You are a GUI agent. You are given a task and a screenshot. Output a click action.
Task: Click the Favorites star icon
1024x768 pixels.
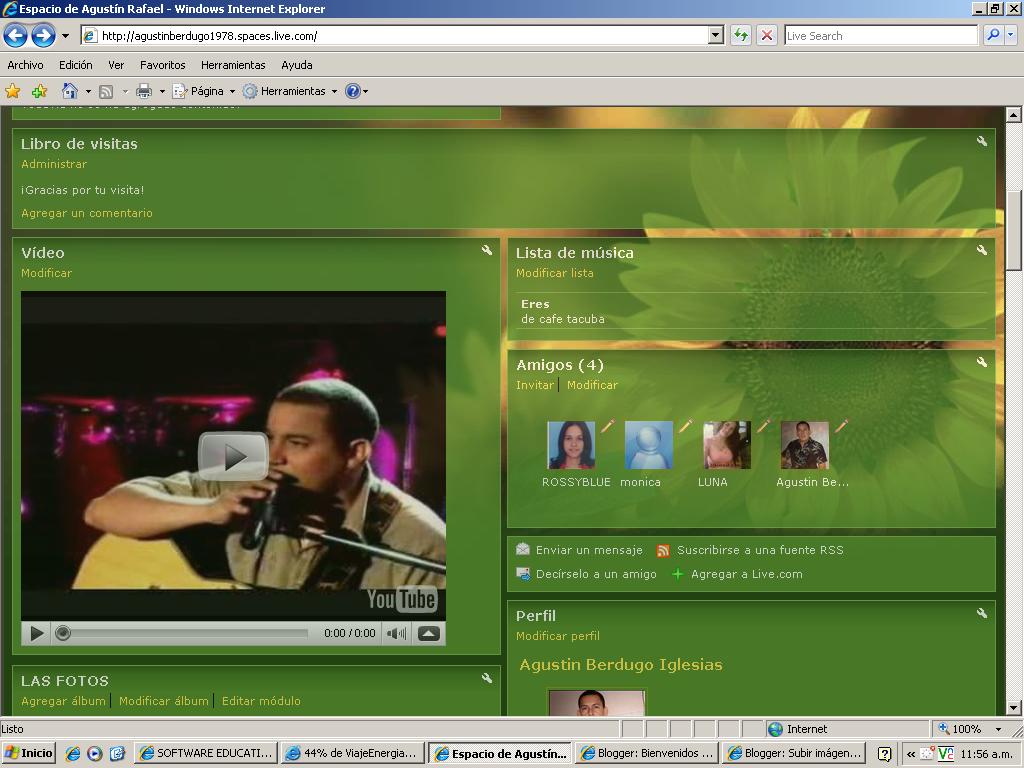click(12, 90)
